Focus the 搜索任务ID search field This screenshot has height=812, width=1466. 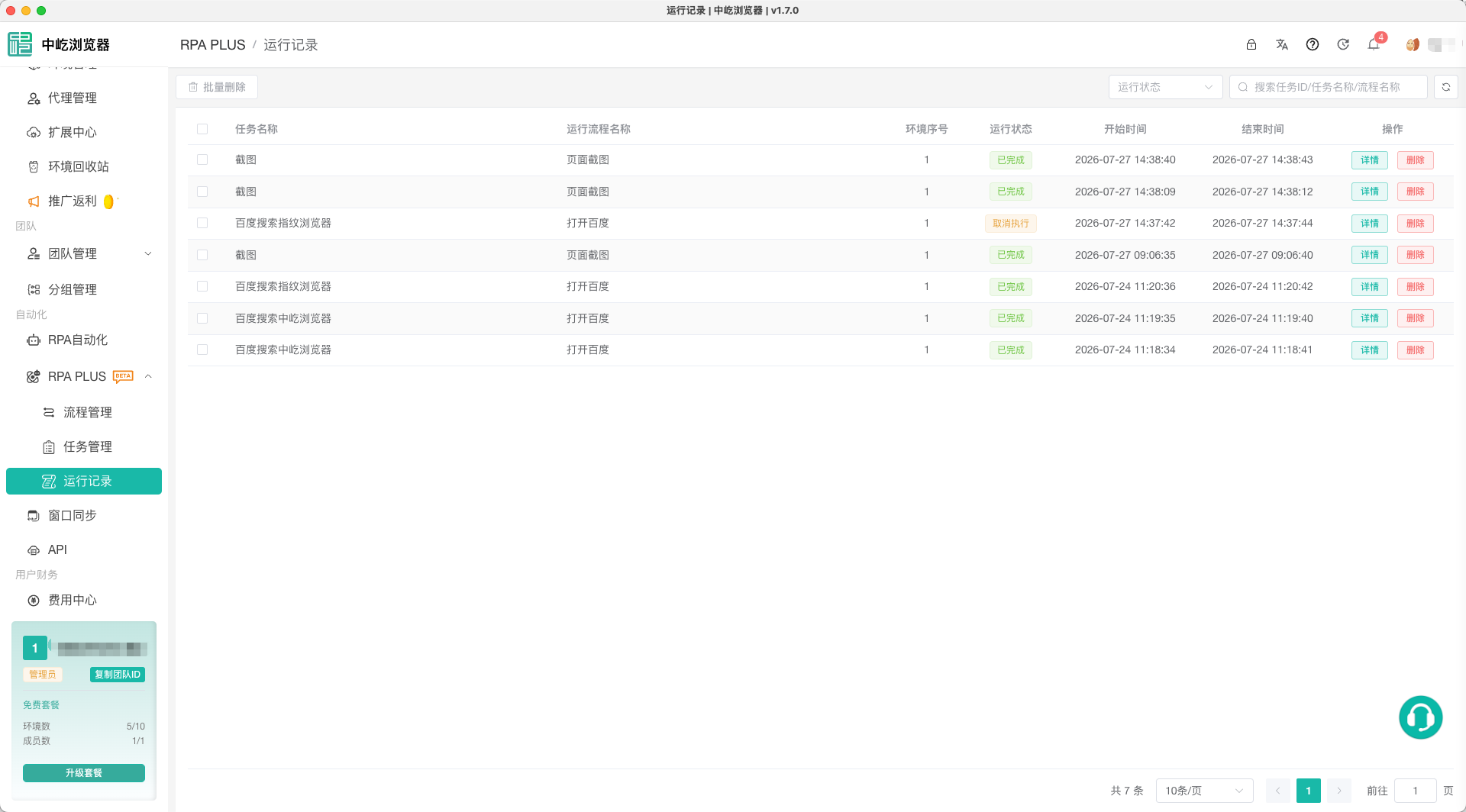tap(1328, 87)
